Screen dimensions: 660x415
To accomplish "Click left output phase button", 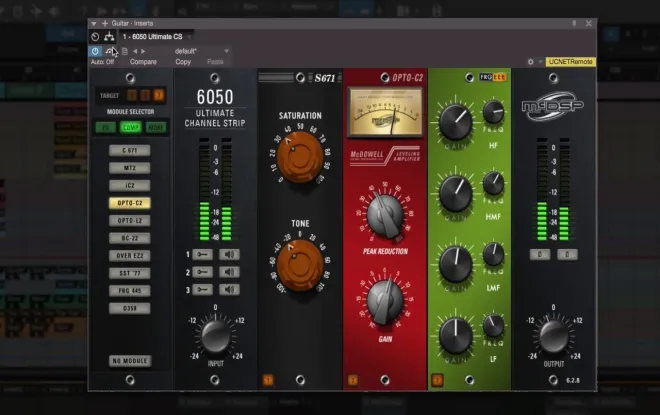I will [x=540, y=254].
